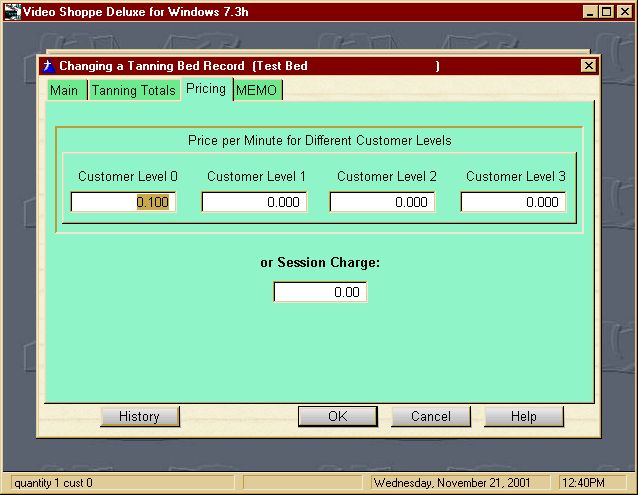Click into Customer Level 3 price field
Screen dimensions: 638x495
(513, 202)
